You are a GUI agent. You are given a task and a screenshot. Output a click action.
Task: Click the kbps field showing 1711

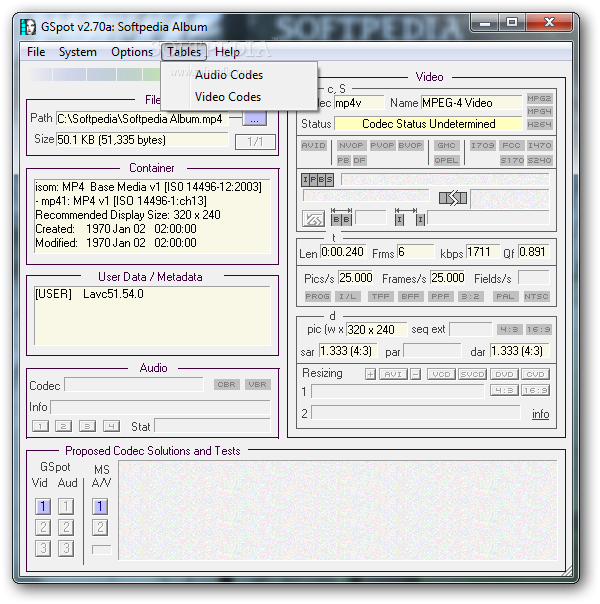[x=483, y=252]
